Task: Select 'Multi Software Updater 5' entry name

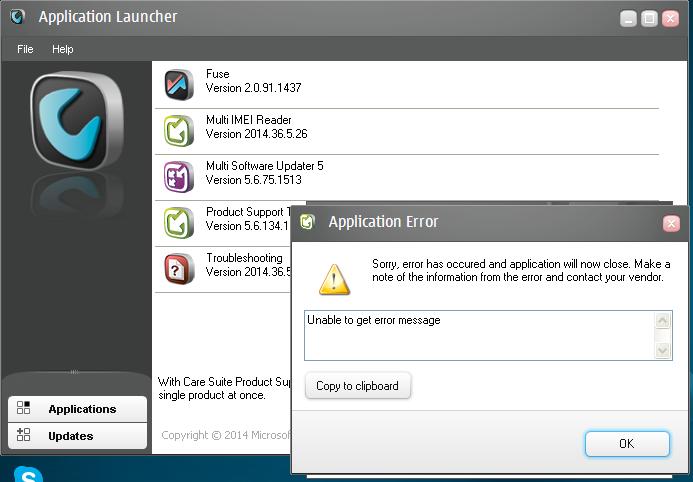Action: click(x=265, y=166)
